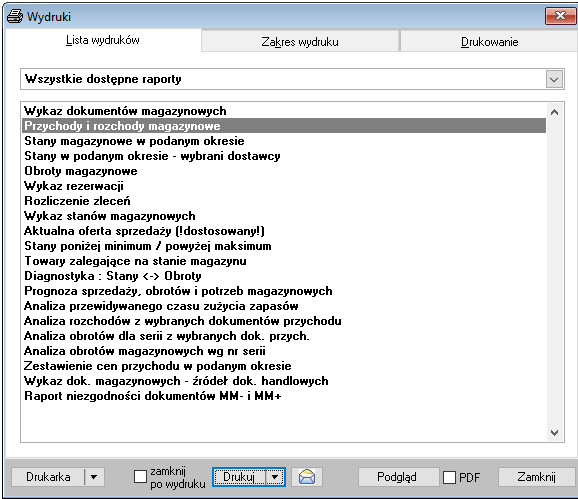
Task: Close the Wydruki window with X
Action: (x=560, y=16)
